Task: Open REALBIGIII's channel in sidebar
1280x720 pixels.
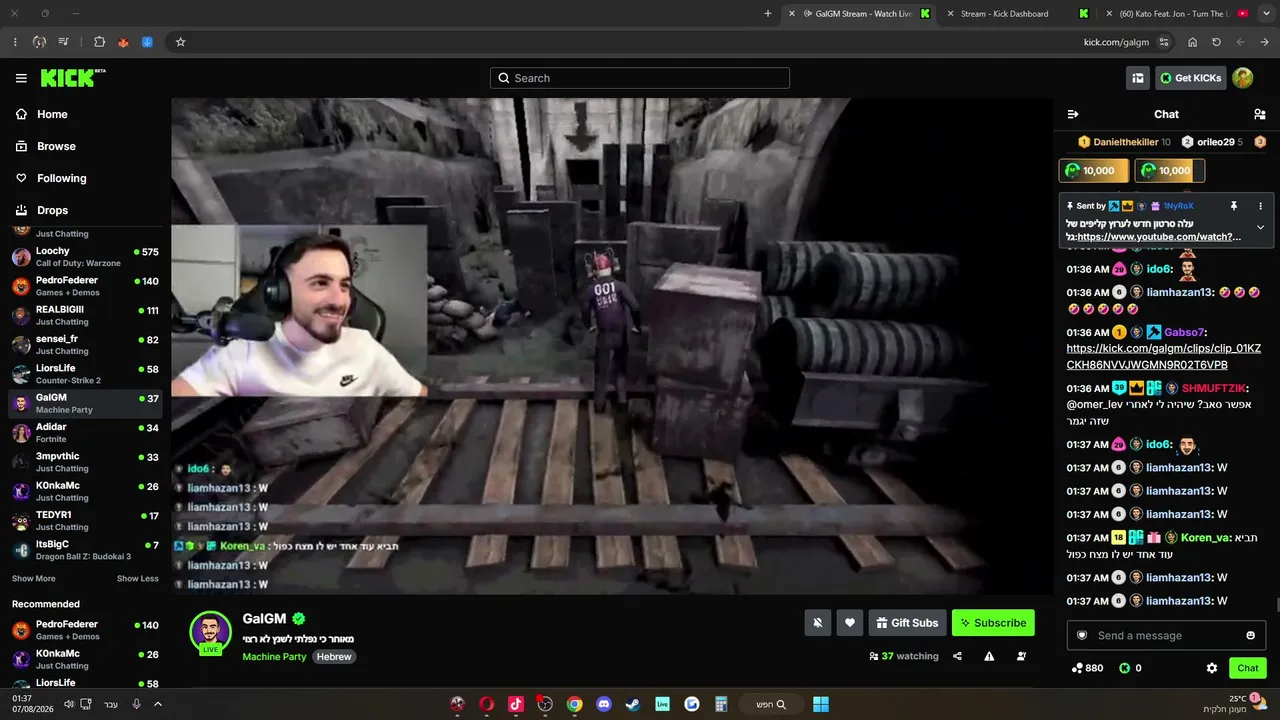Action: point(86,315)
